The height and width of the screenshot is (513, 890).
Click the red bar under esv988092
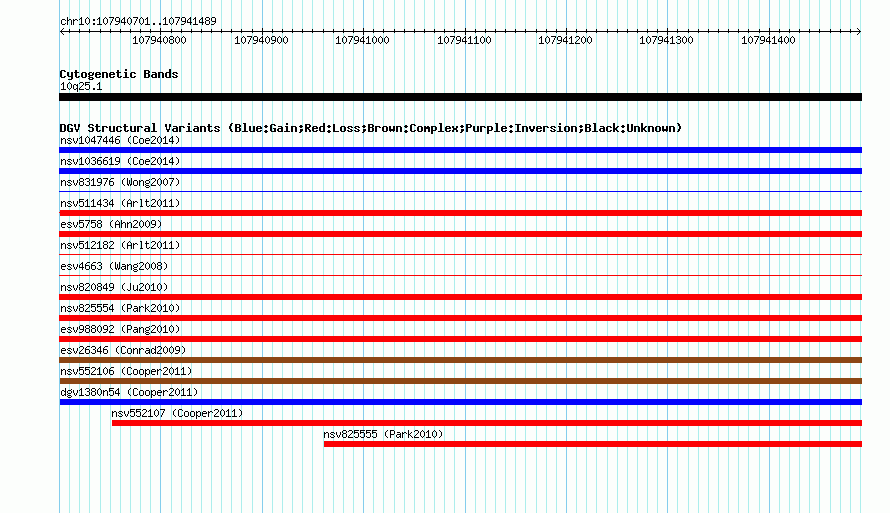click(460, 339)
